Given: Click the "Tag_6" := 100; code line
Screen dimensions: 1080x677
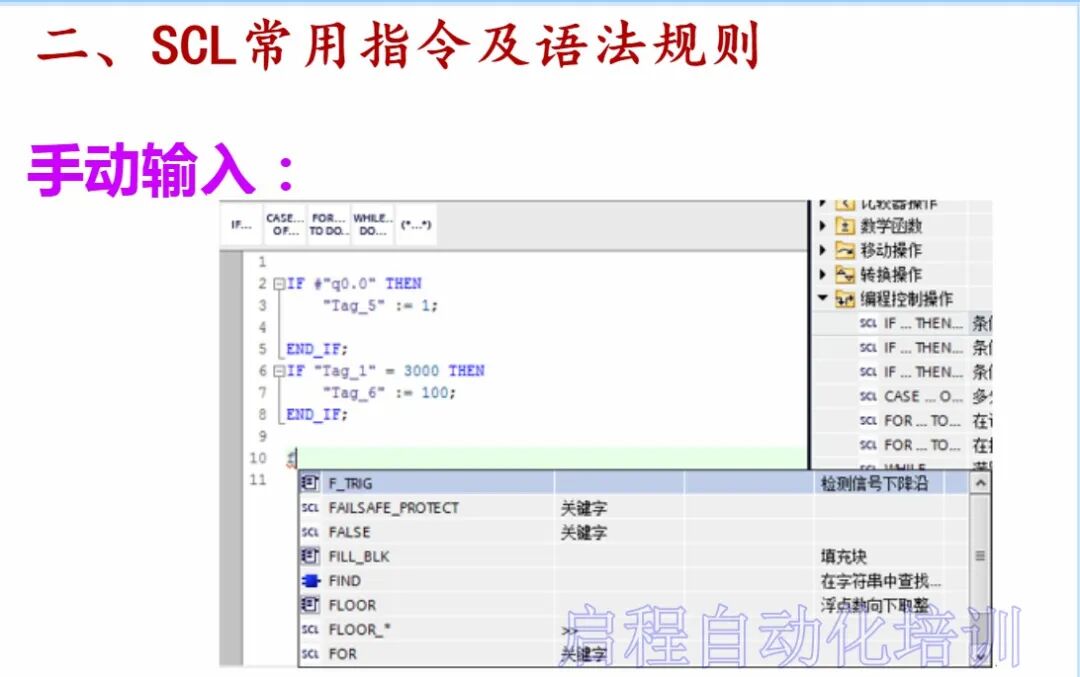Looking at the screenshot, I should pyautogui.click(x=389, y=393).
